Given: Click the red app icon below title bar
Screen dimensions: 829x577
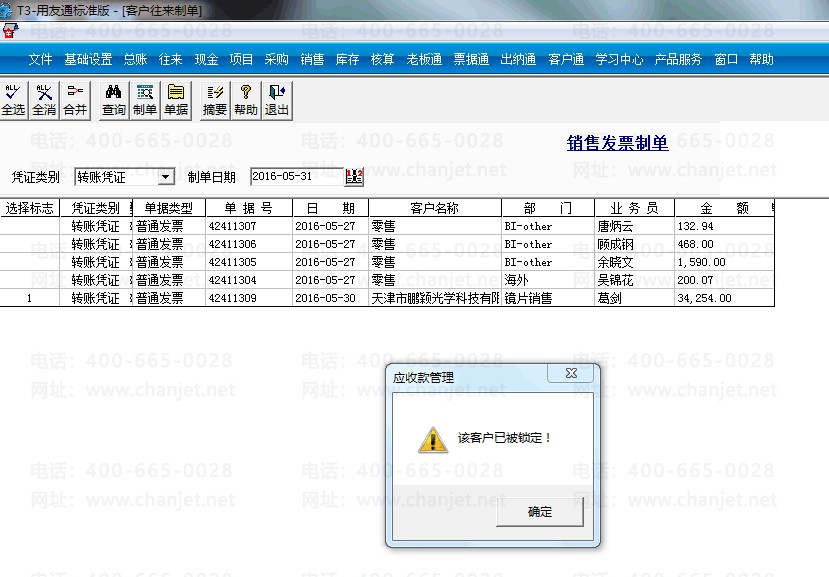Looking at the screenshot, I should tap(10, 31).
